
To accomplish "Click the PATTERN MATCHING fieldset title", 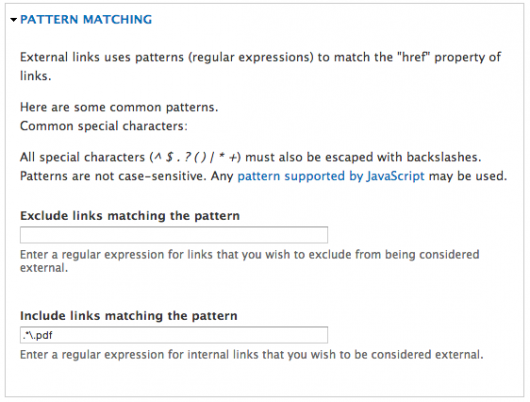I will (86, 20).
